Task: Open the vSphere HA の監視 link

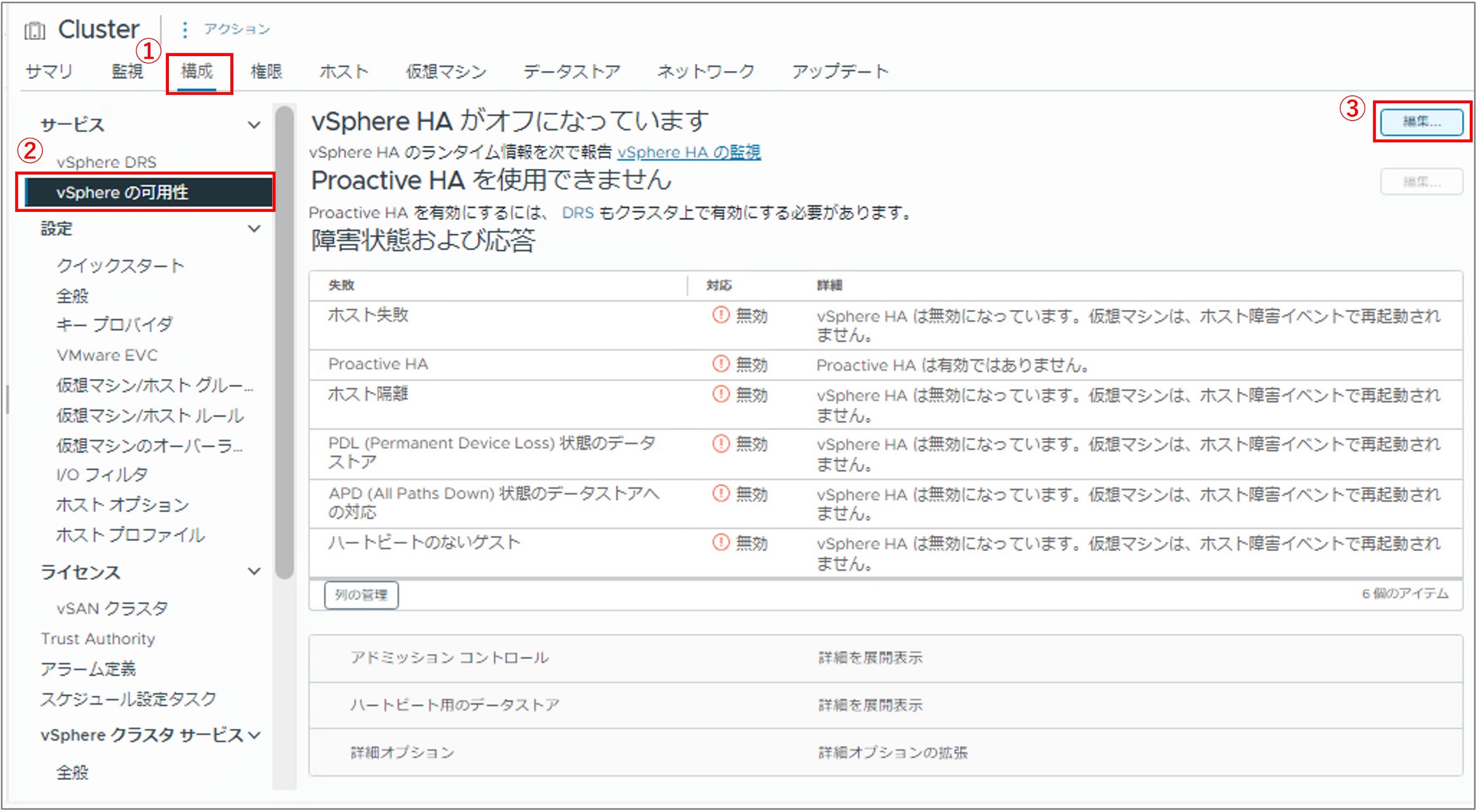Action: click(x=689, y=153)
